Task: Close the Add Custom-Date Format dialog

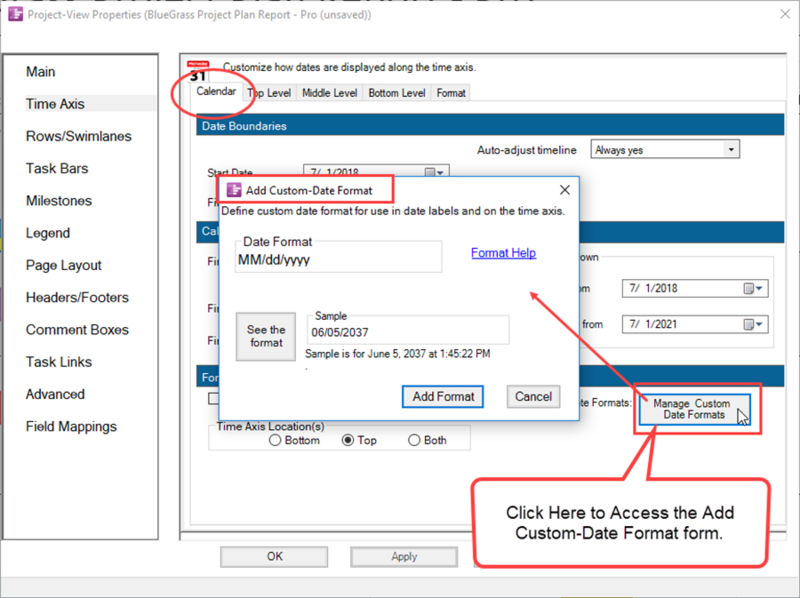Action: pos(565,190)
